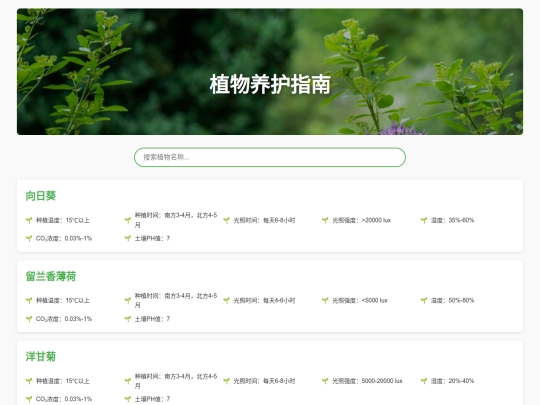Viewport: 540px width, 405px height.
Task: Click the sprout icon beside 光照时间 每天4-6小时
Action: point(226,301)
